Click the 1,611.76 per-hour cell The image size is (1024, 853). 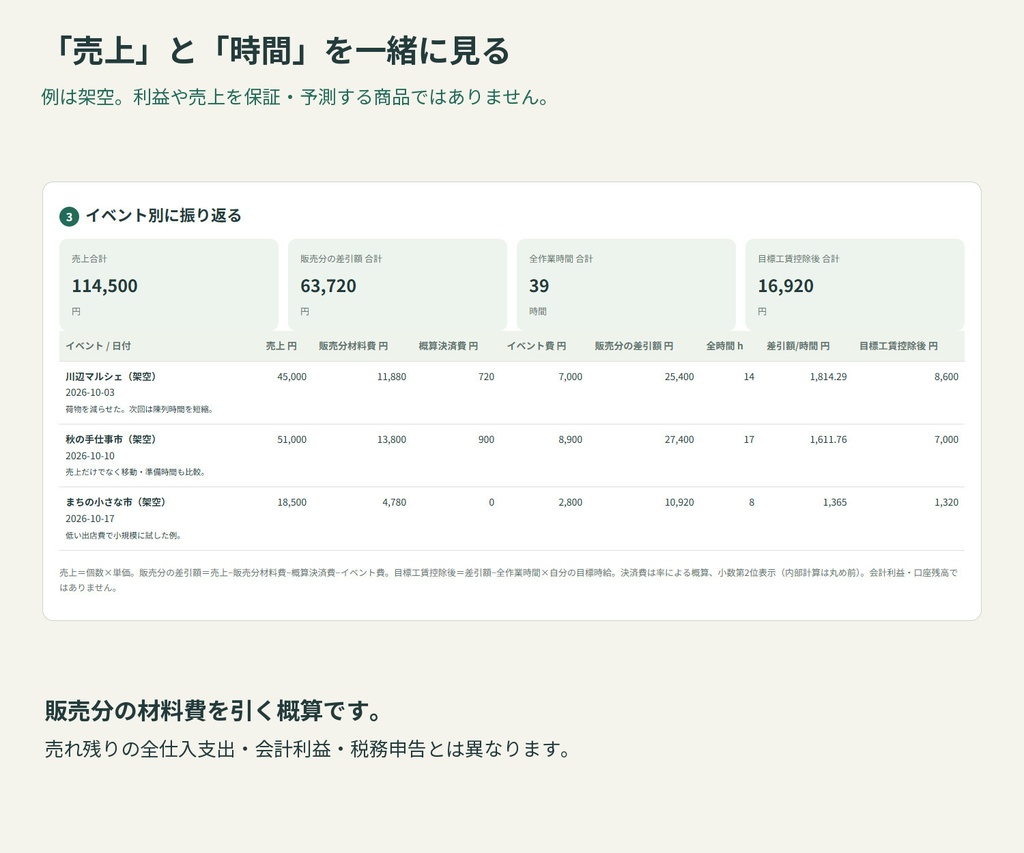pyautogui.click(x=828, y=440)
